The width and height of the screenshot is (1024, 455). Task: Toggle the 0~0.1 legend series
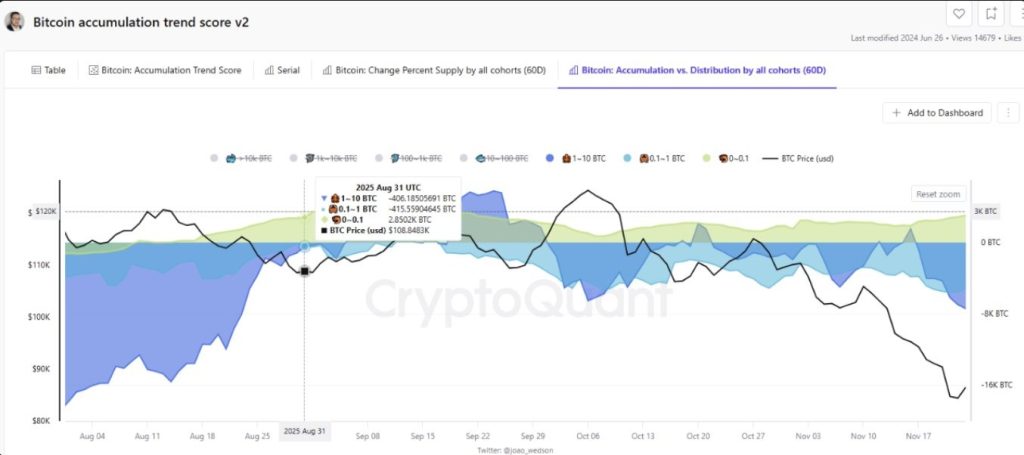coord(728,159)
